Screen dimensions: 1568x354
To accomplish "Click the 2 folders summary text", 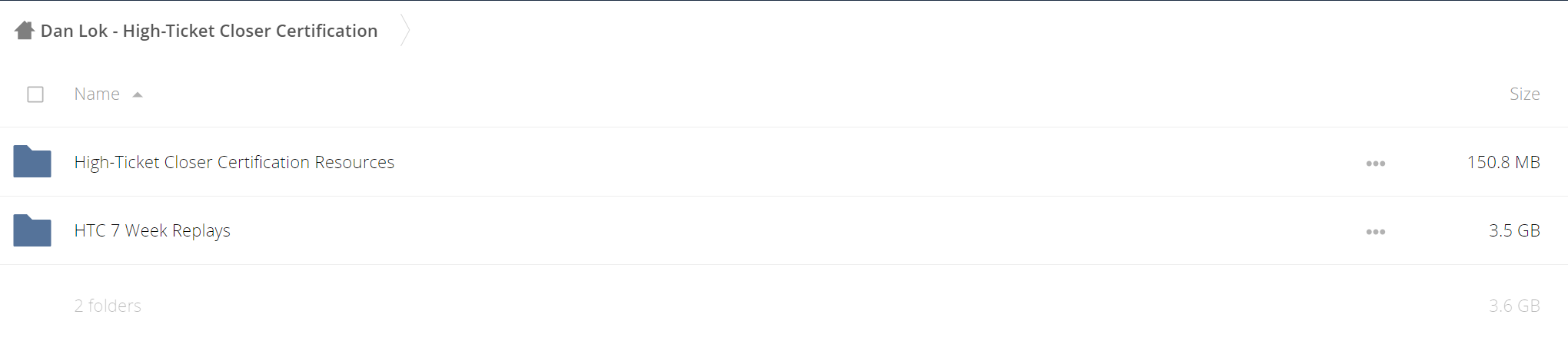I will pyautogui.click(x=108, y=306).
